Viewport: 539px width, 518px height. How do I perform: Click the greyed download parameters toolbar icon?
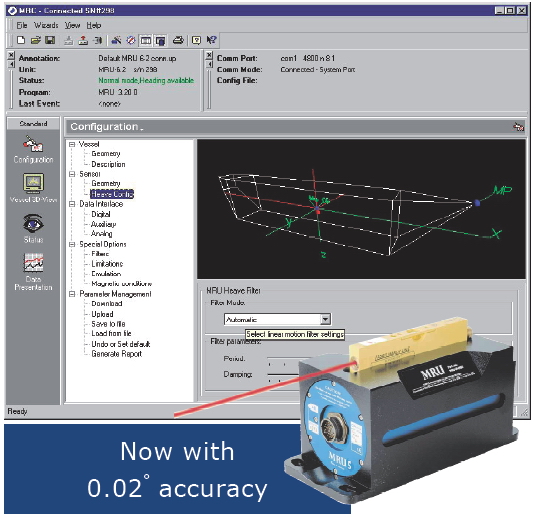point(69,41)
